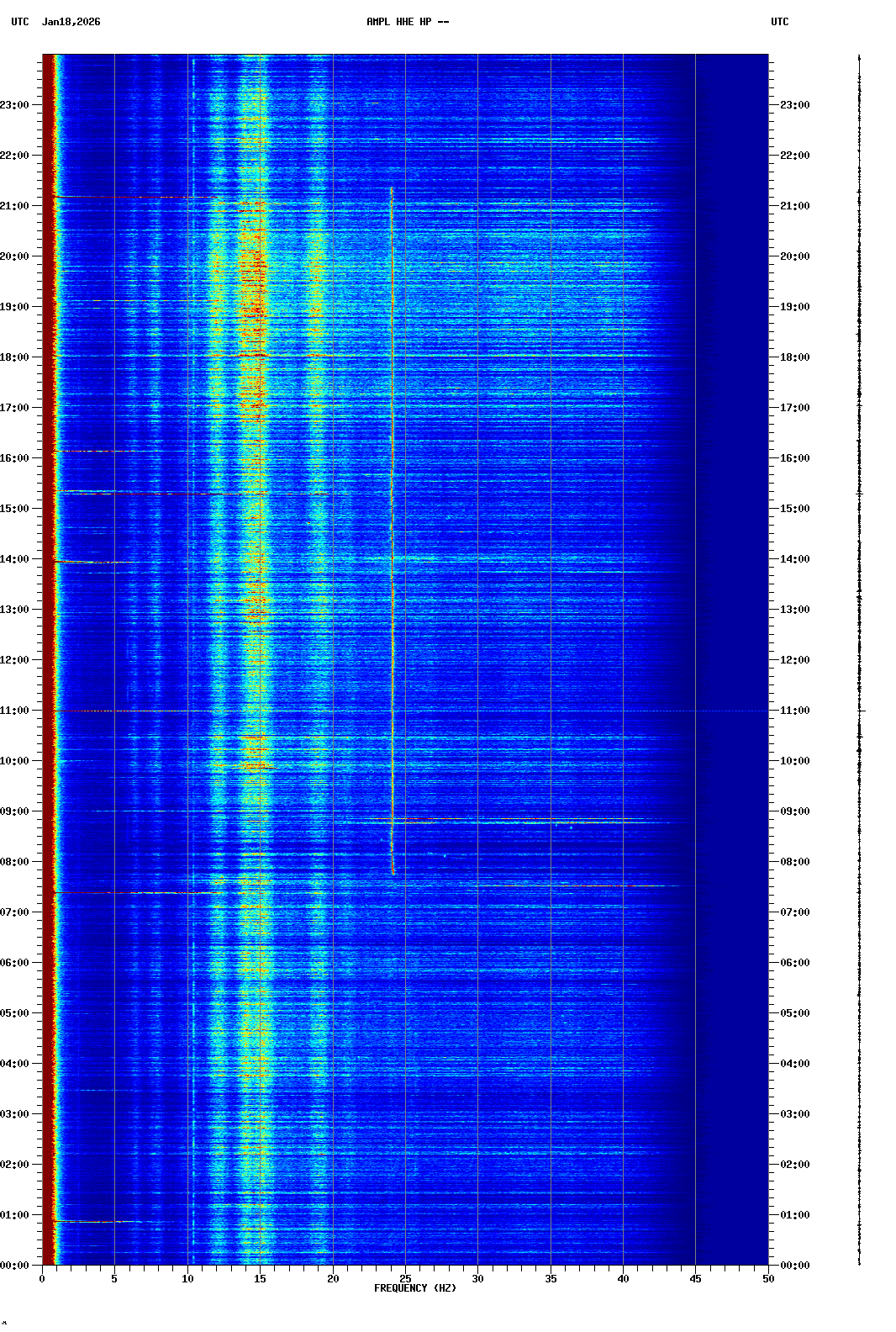
Task: Click the seismogram trace strip at far right
Action: (x=859, y=659)
